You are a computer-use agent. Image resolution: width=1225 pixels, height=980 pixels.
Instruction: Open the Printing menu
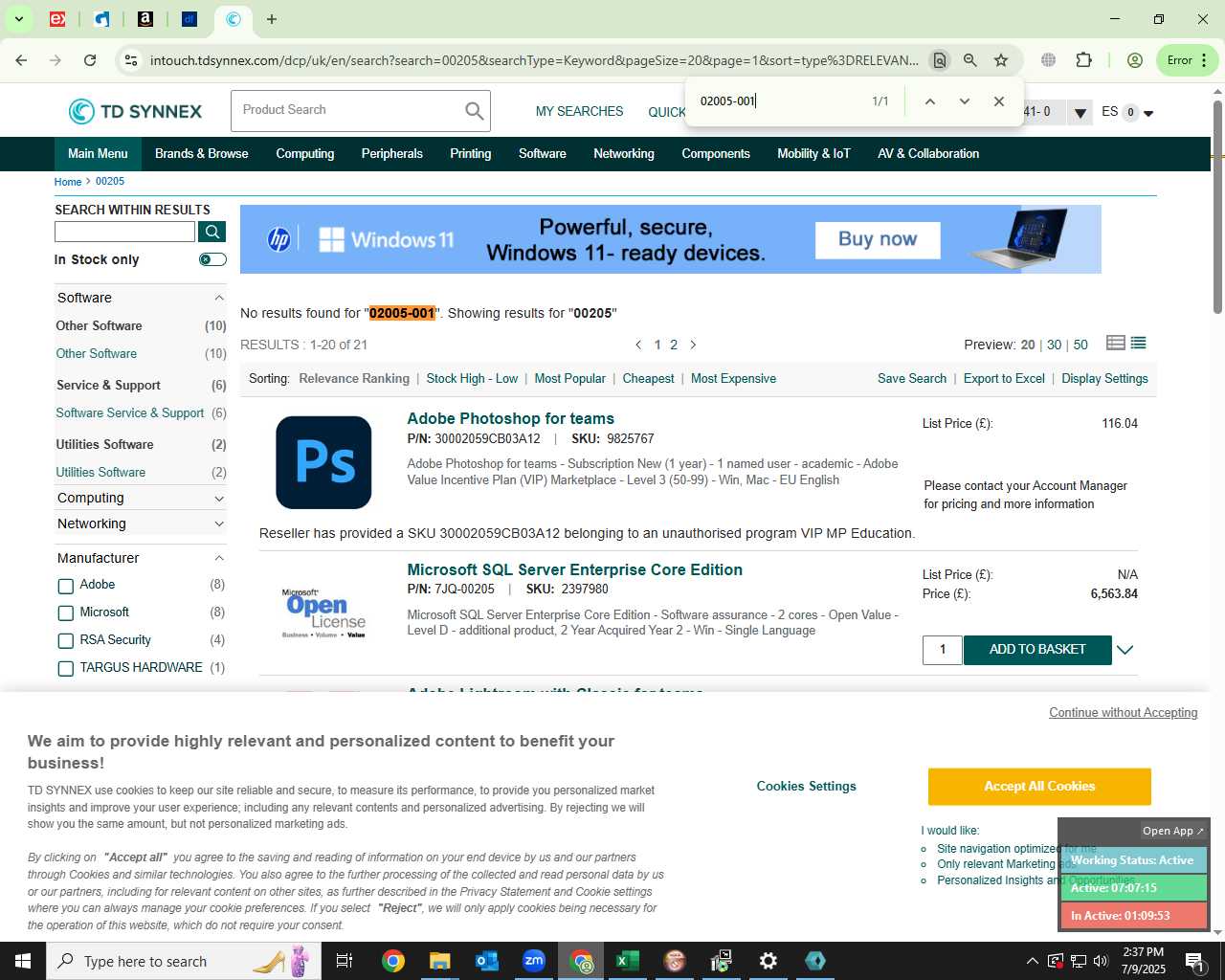pos(471,153)
